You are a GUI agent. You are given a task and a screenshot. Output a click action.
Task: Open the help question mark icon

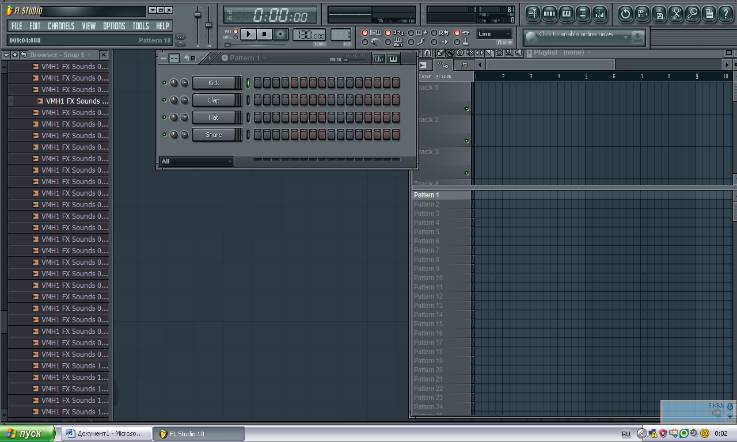[725, 13]
